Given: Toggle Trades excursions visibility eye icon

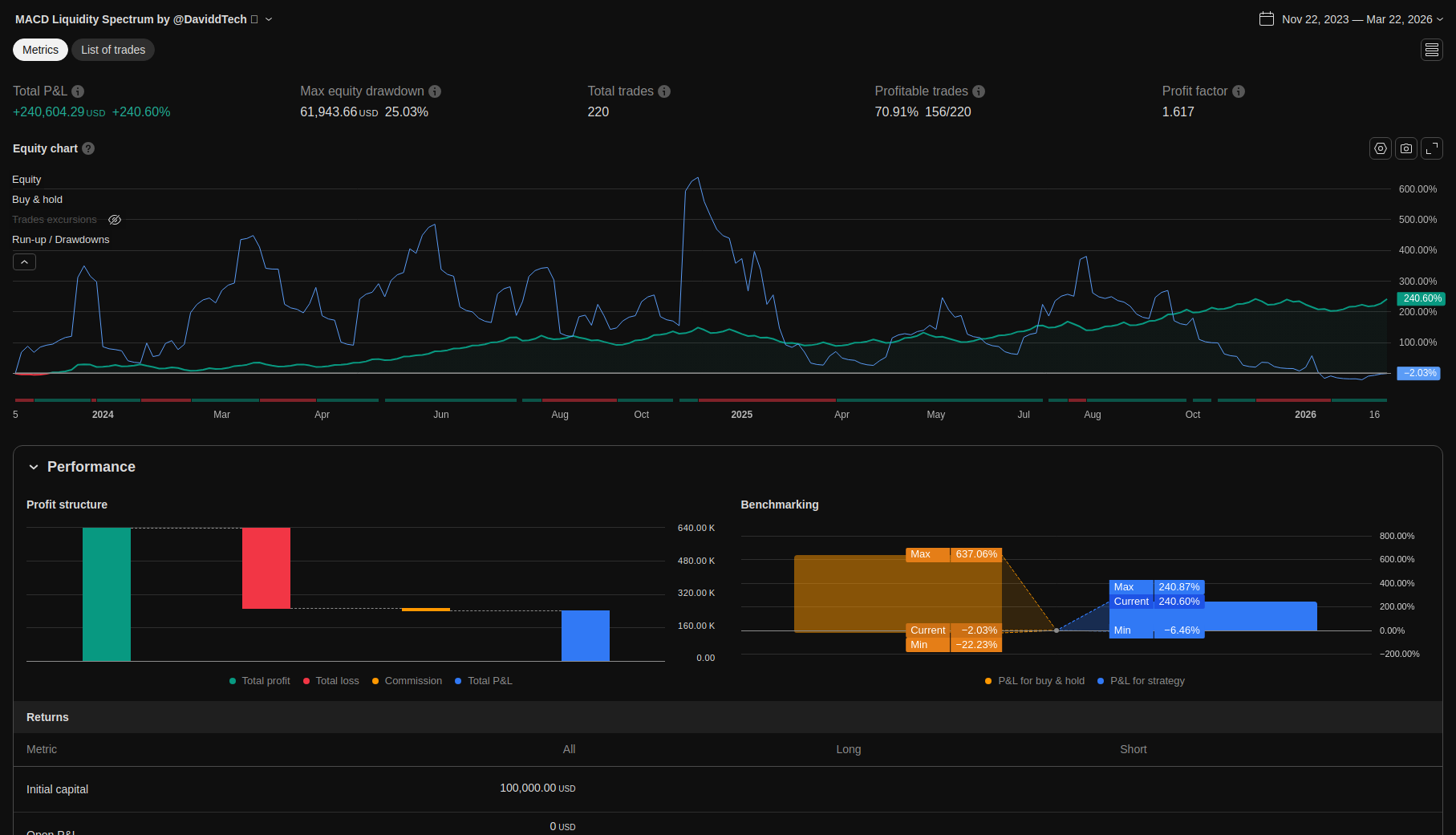Looking at the screenshot, I should point(115,220).
